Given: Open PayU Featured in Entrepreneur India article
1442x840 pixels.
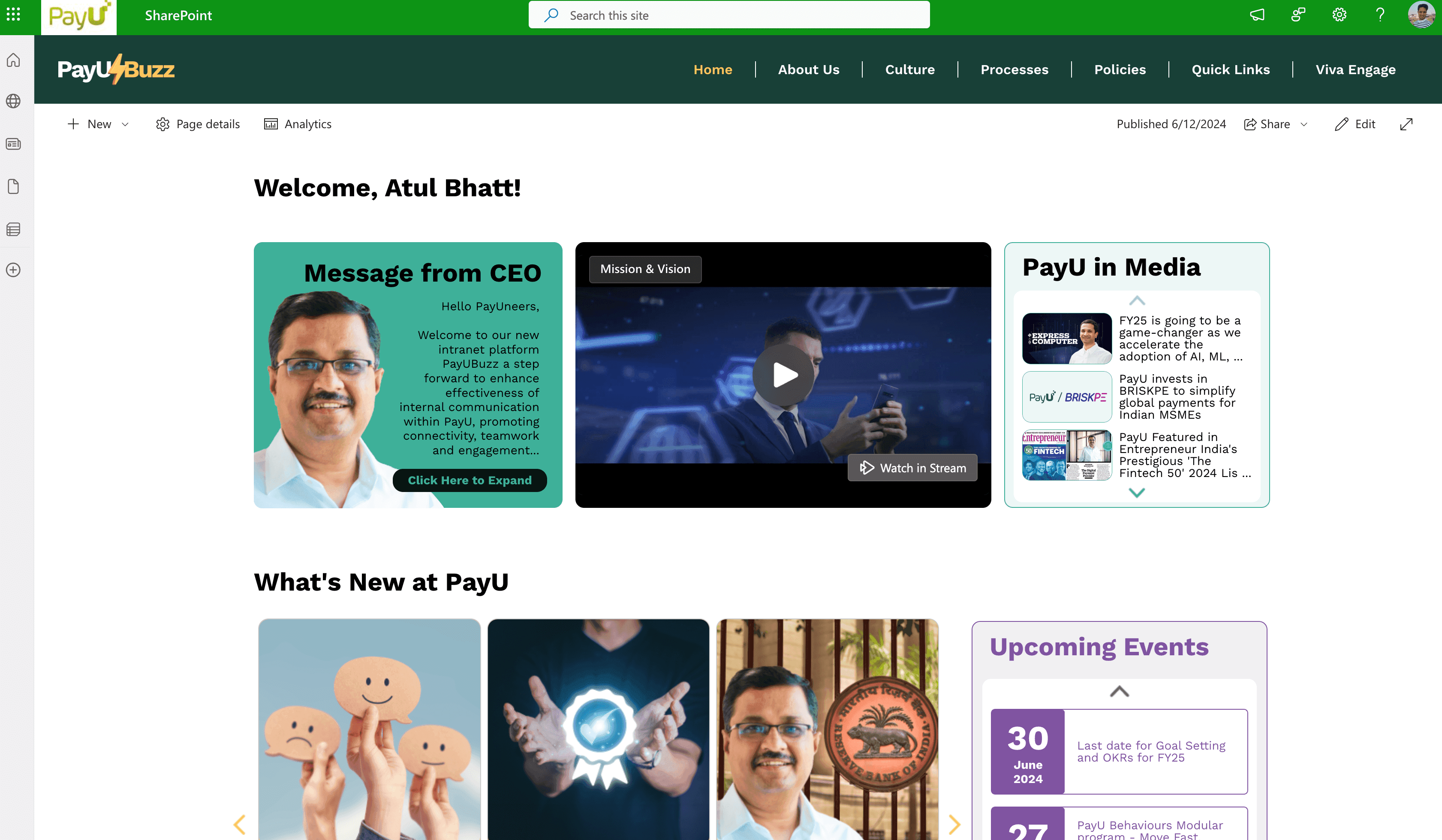Looking at the screenshot, I should click(1184, 455).
